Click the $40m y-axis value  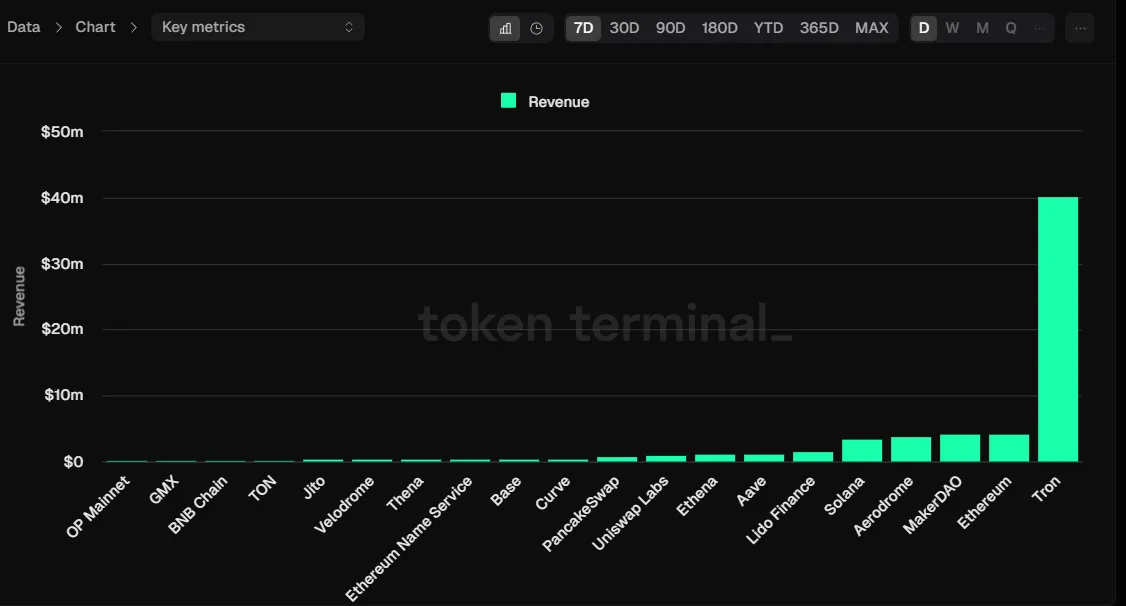click(62, 197)
